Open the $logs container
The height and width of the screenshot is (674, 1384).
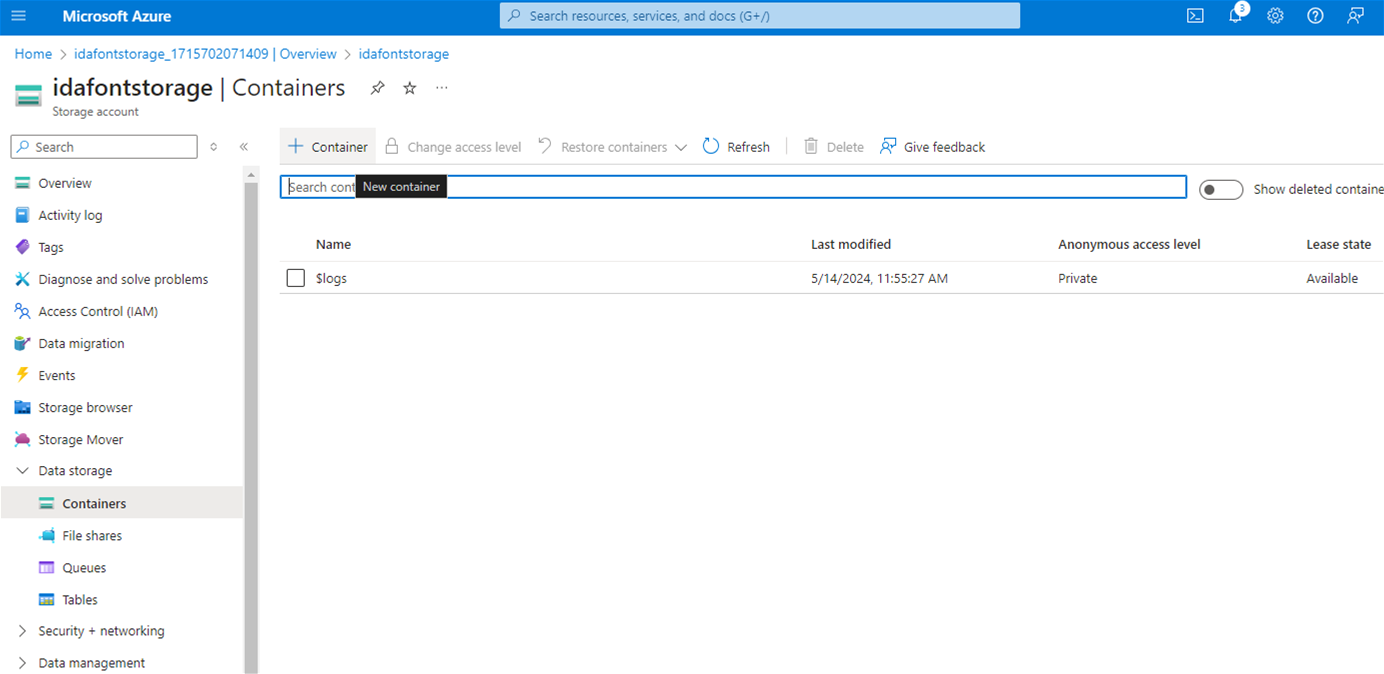(331, 278)
